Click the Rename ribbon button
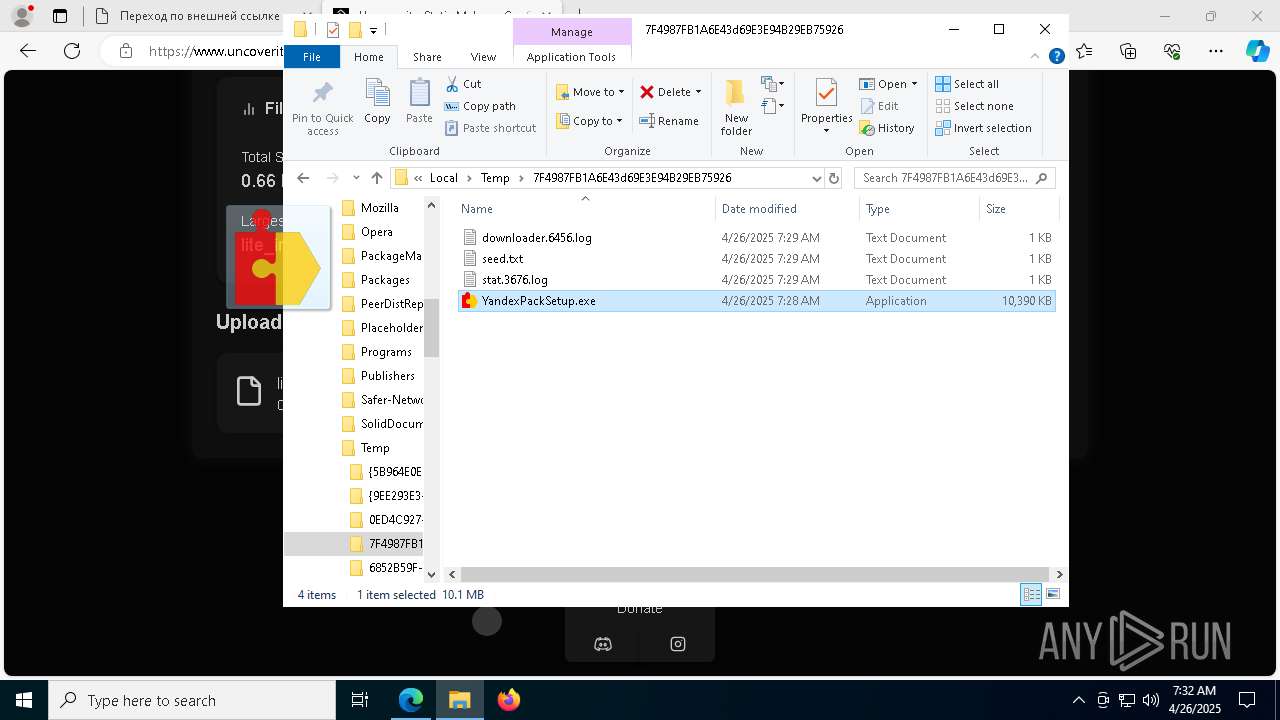Screen dimensions: 1280x720 coord(670,121)
